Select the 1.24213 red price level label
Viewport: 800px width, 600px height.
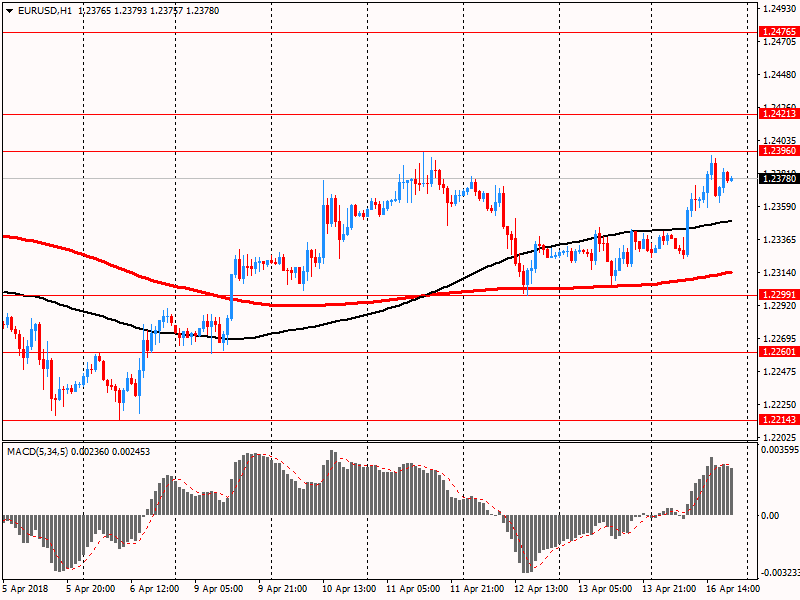coord(779,114)
